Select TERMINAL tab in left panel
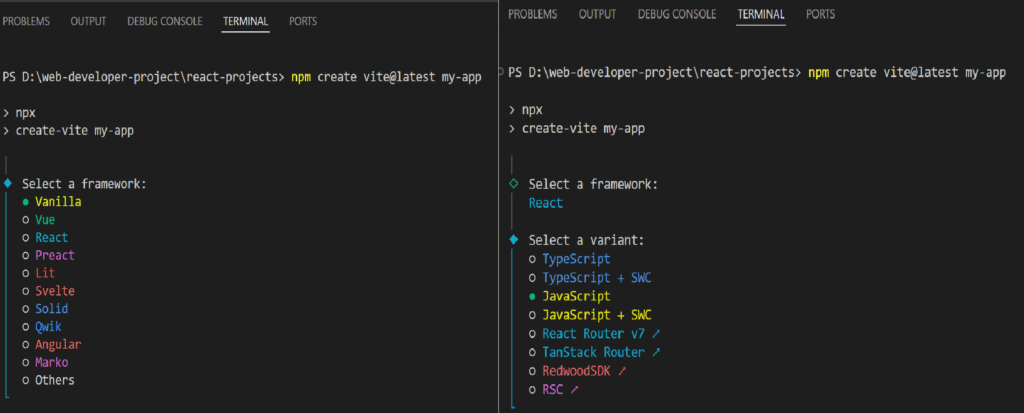 (246, 22)
